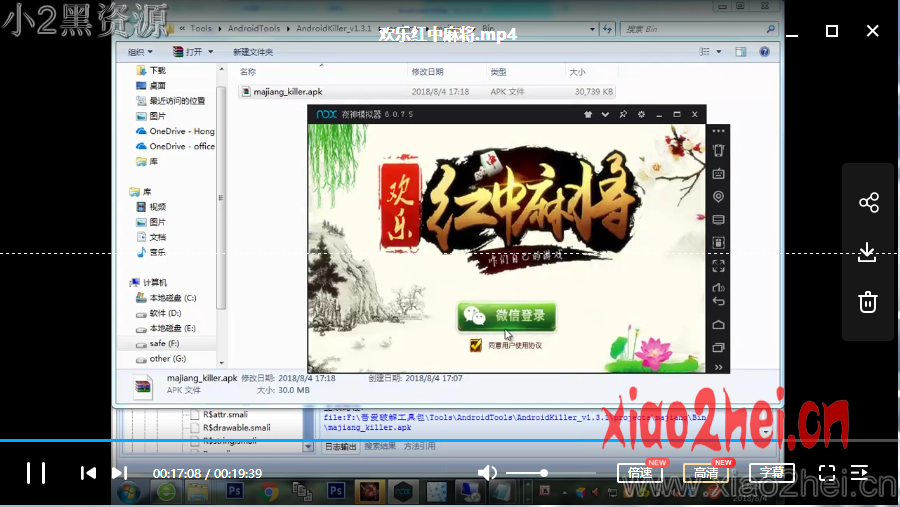Enter fullscreen mode in the player
The image size is (900, 507).
coord(827,473)
